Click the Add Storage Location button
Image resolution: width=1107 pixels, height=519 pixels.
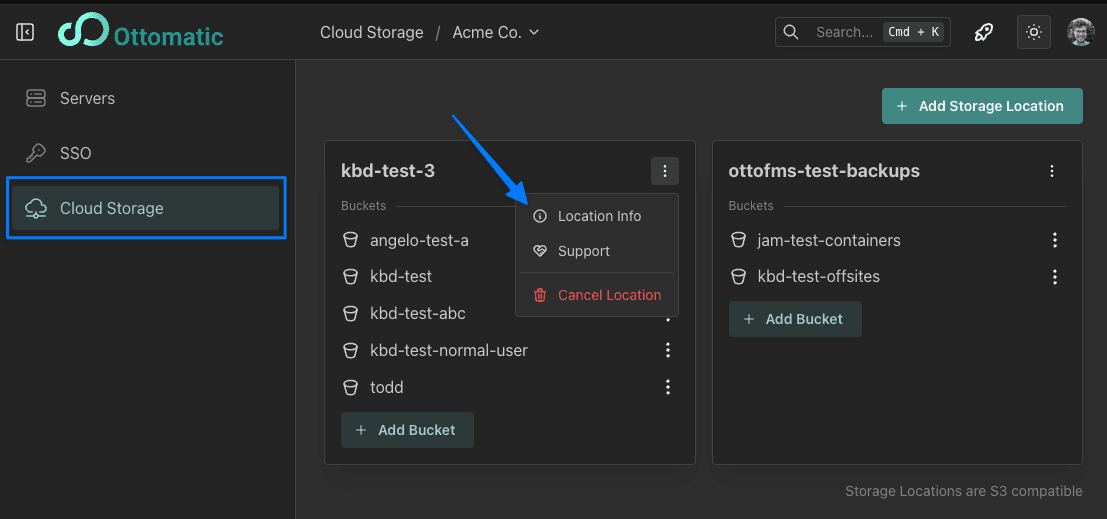[981, 106]
